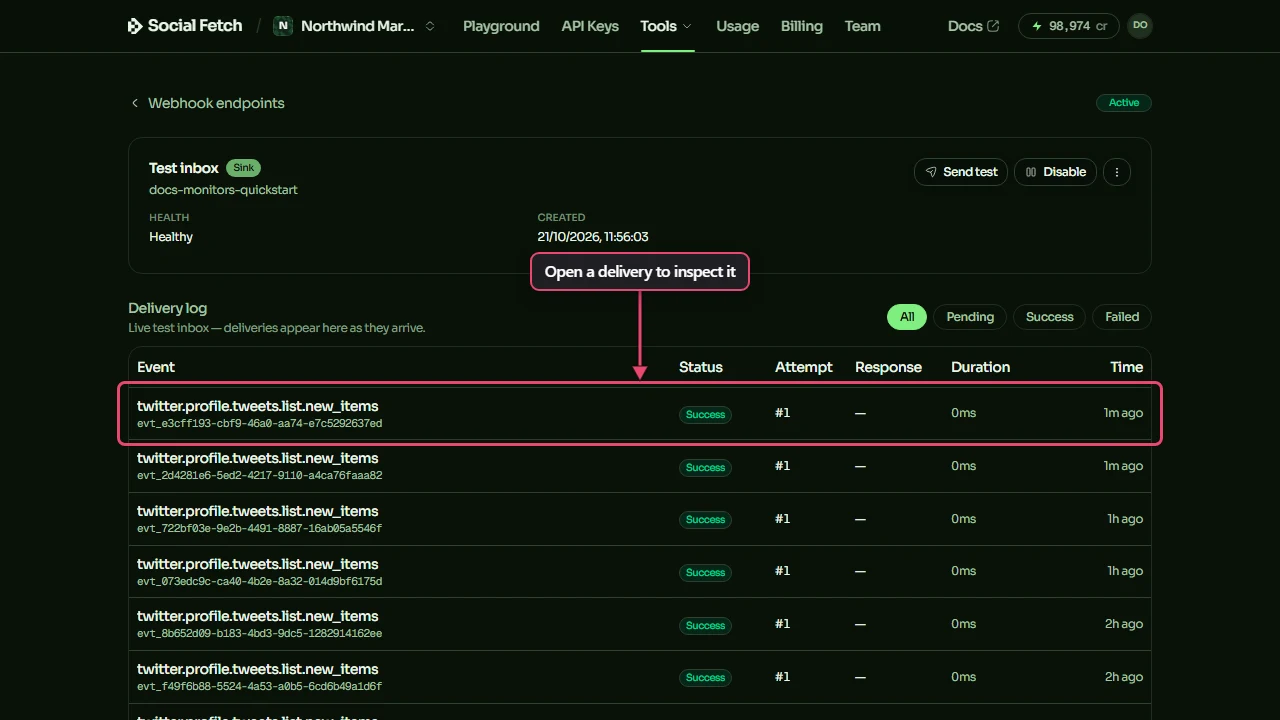The height and width of the screenshot is (720, 1280).
Task: Click the Test inbox heading
Action: point(183,168)
